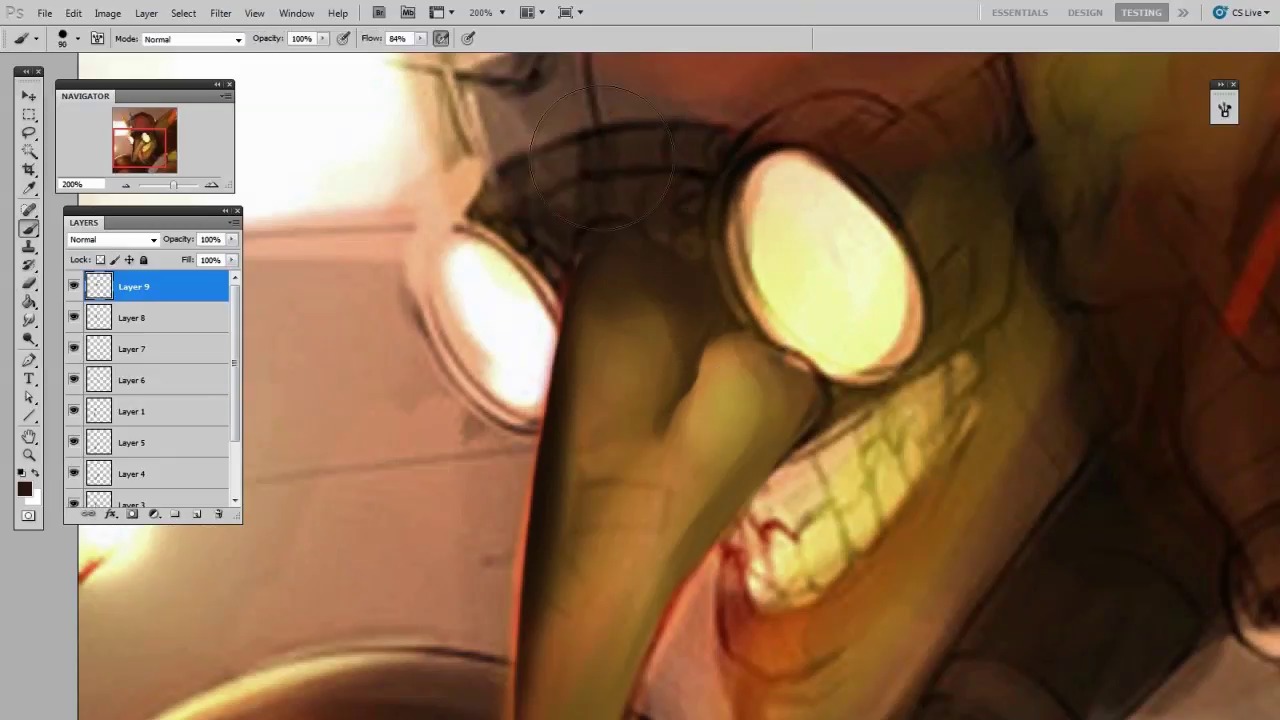Launch Mini Bridge from top bar
1280x720 pixels.
click(x=408, y=13)
